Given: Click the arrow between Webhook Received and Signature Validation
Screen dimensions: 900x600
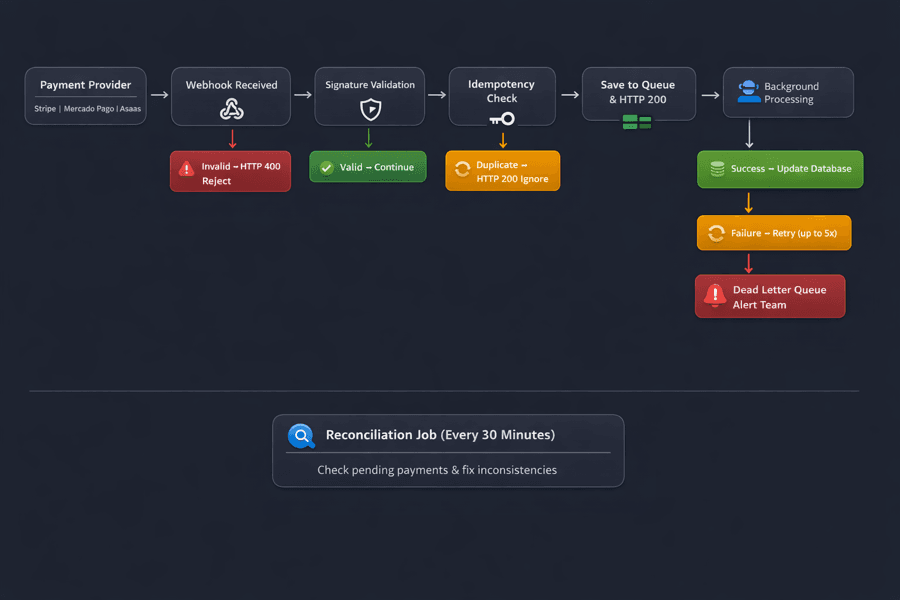Looking at the screenshot, I should (x=301, y=96).
